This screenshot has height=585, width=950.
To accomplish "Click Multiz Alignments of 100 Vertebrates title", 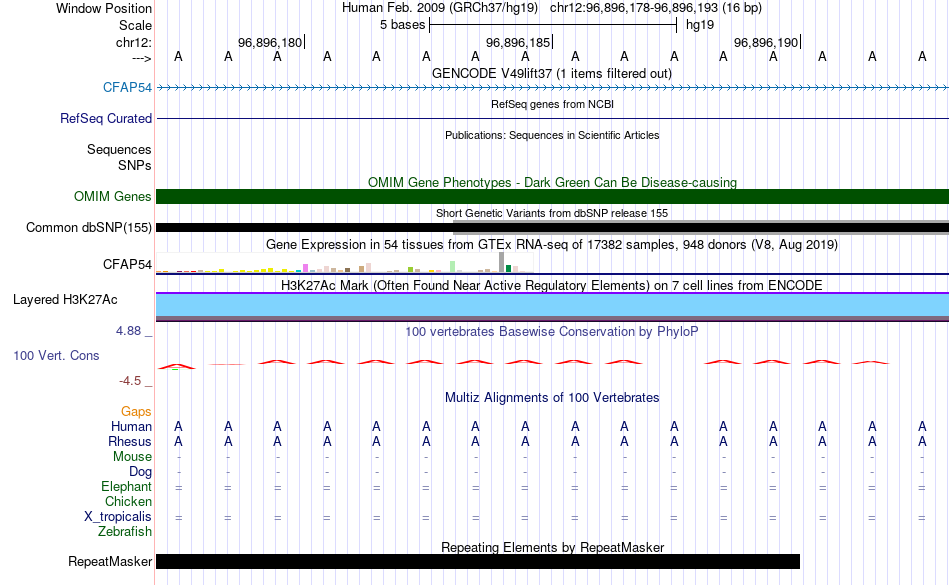I will (x=552, y=397).
